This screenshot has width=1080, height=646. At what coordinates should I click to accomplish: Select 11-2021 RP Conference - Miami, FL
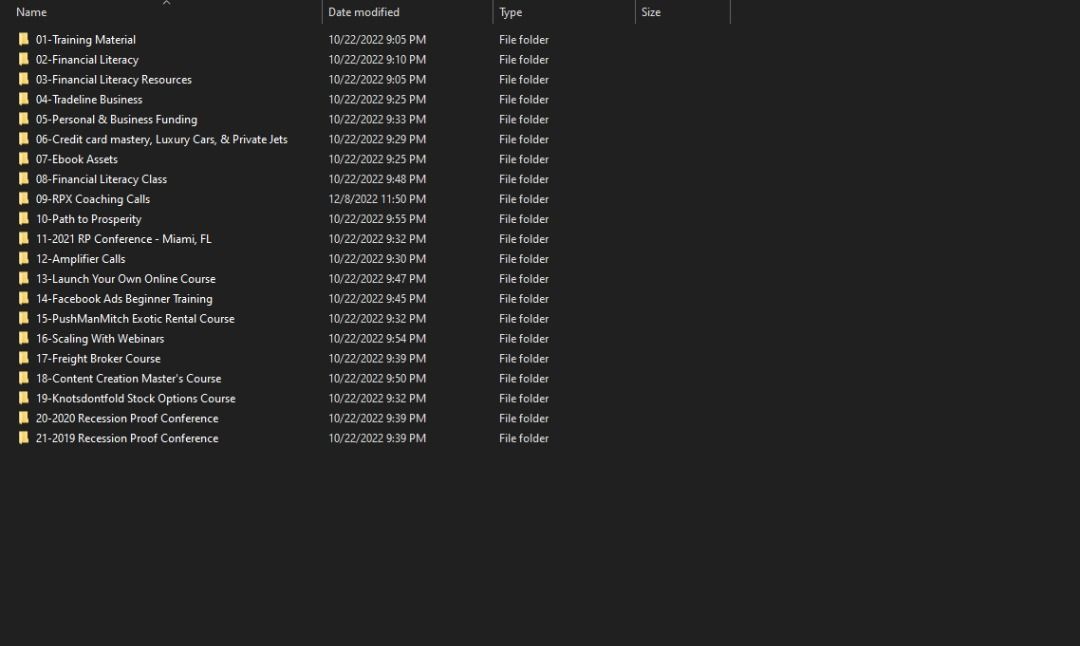point(123,239)
